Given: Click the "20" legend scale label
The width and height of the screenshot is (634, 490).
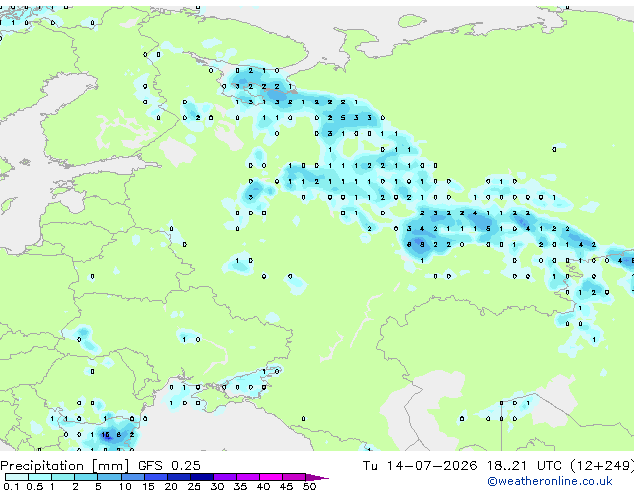Looking at the screenshot, I should 171,486.
